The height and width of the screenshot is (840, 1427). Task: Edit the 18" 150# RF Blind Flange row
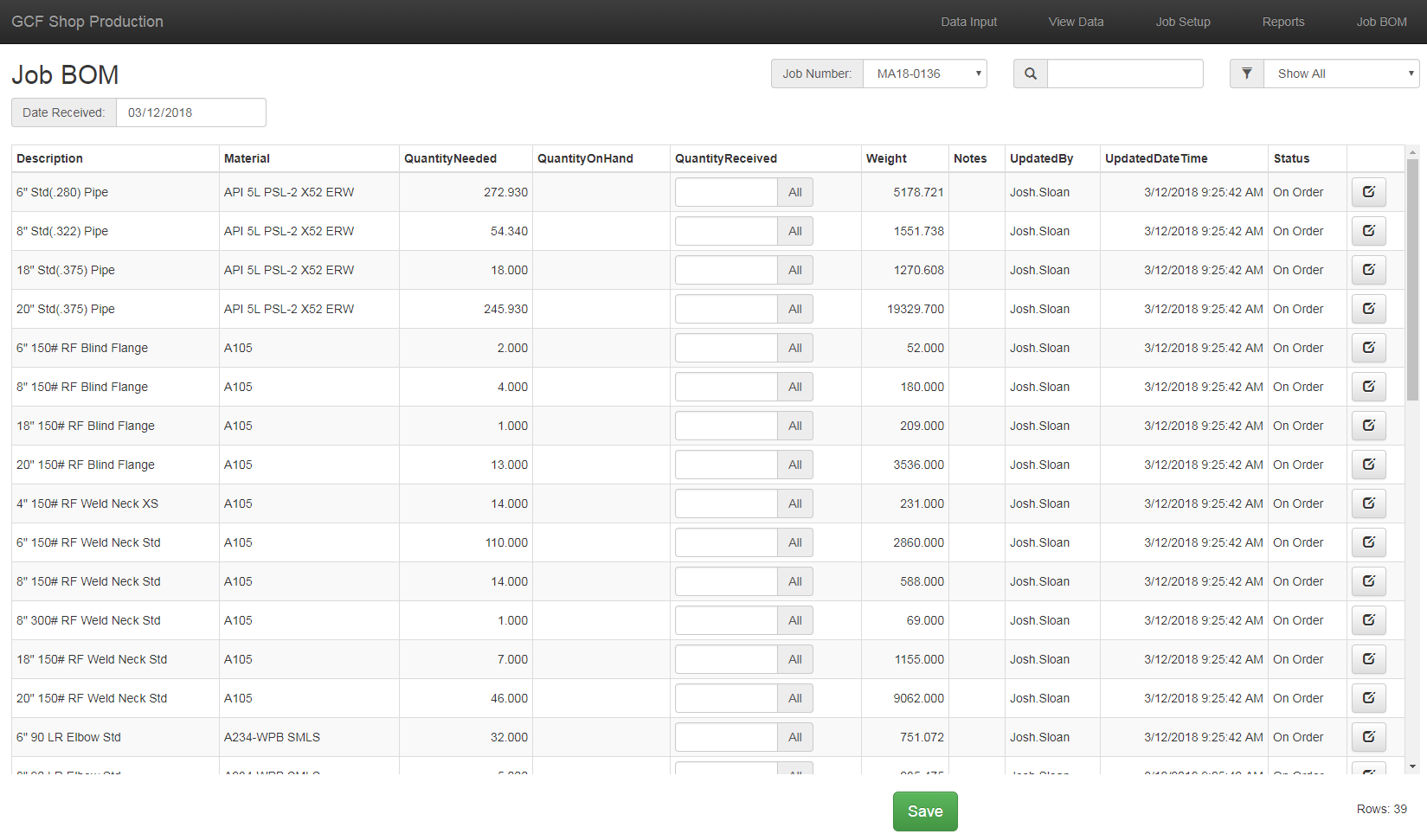(1368, 426)
